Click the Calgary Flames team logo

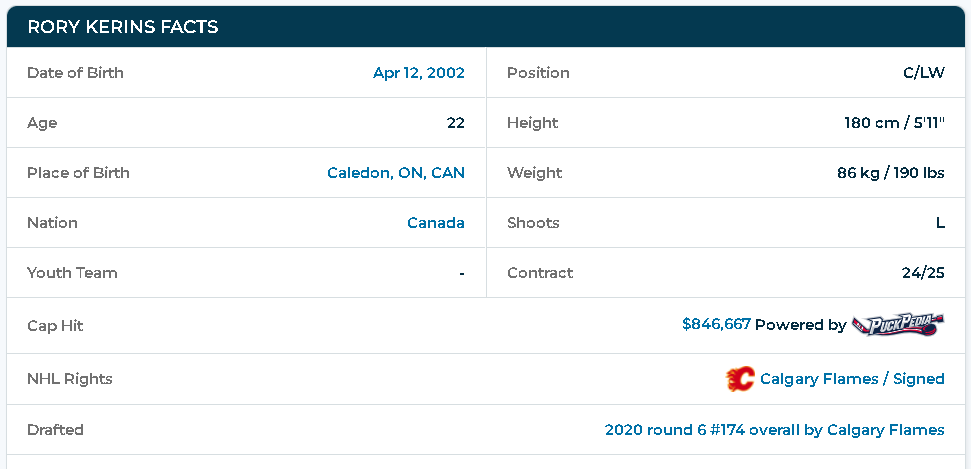pyautogui.click(x=740, y=379)
